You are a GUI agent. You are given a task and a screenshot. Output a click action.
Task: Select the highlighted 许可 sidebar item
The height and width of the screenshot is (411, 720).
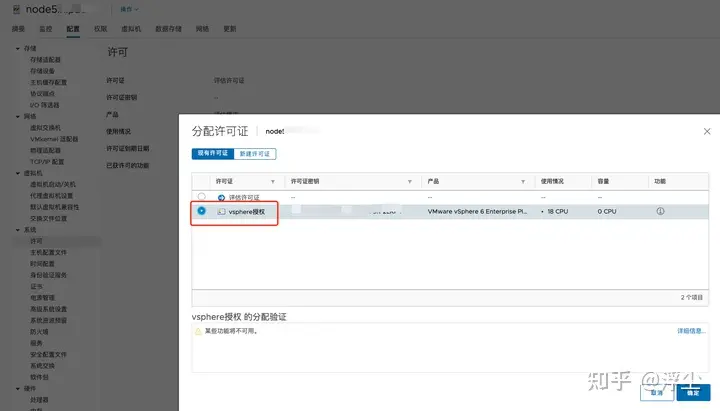[x=36, y=241]
